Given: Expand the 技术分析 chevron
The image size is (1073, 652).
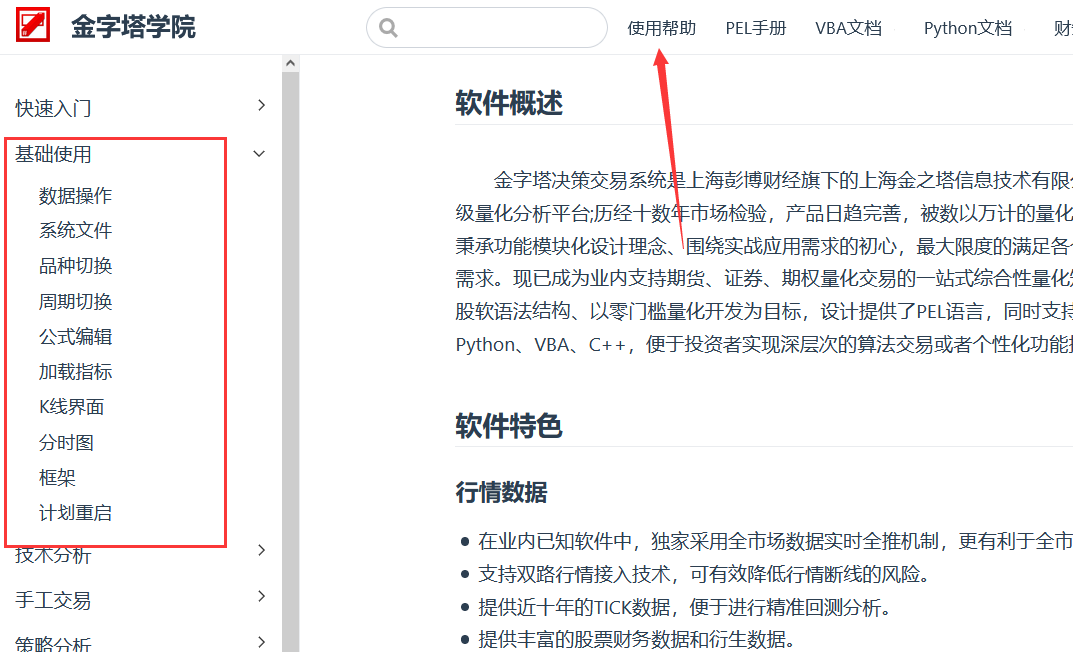Looking at the screenshot, I should coord(261,550).
